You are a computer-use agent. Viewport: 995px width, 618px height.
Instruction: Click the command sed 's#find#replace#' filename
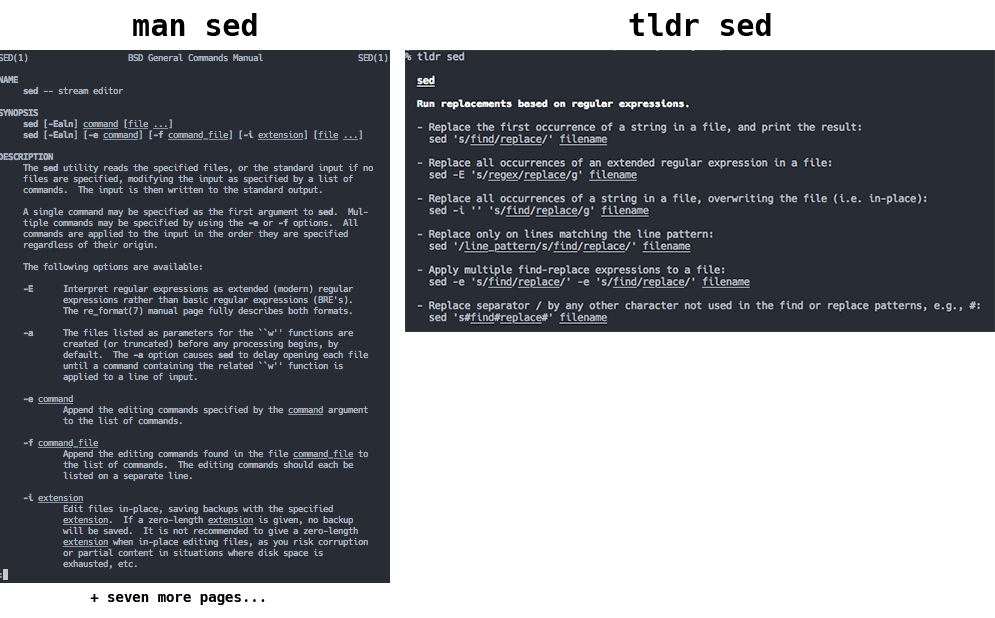point(518,317)
